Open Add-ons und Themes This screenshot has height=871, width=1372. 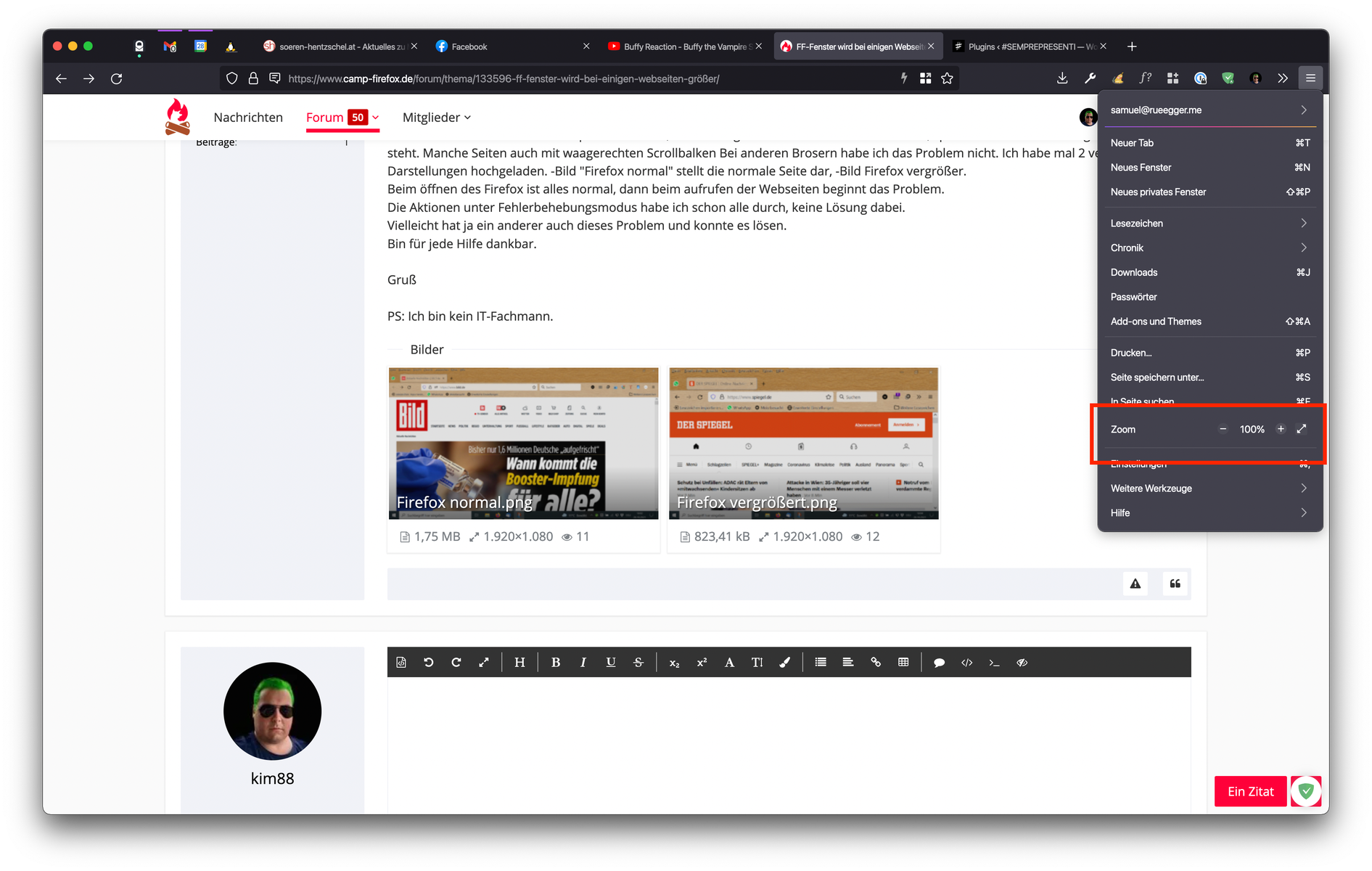tap(1209, 322)
